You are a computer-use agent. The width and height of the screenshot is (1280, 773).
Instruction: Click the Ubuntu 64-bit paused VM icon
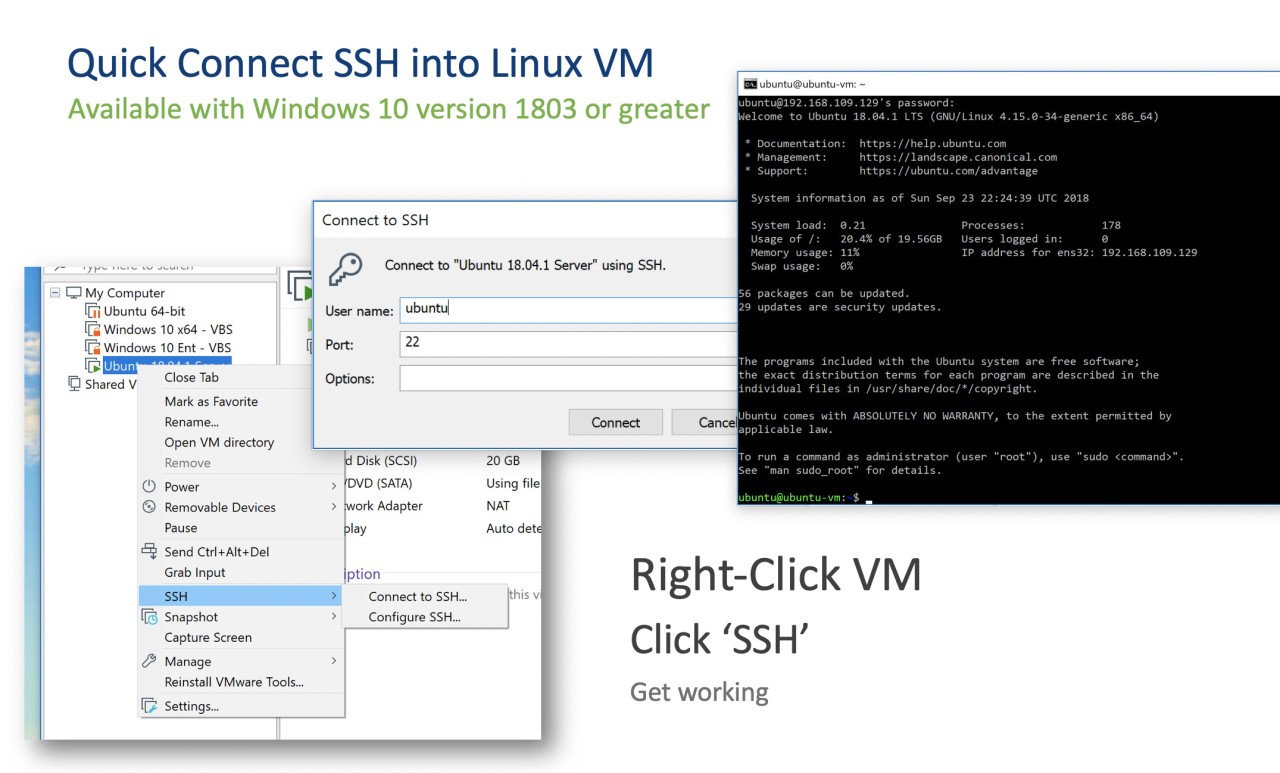coord(93,311)
